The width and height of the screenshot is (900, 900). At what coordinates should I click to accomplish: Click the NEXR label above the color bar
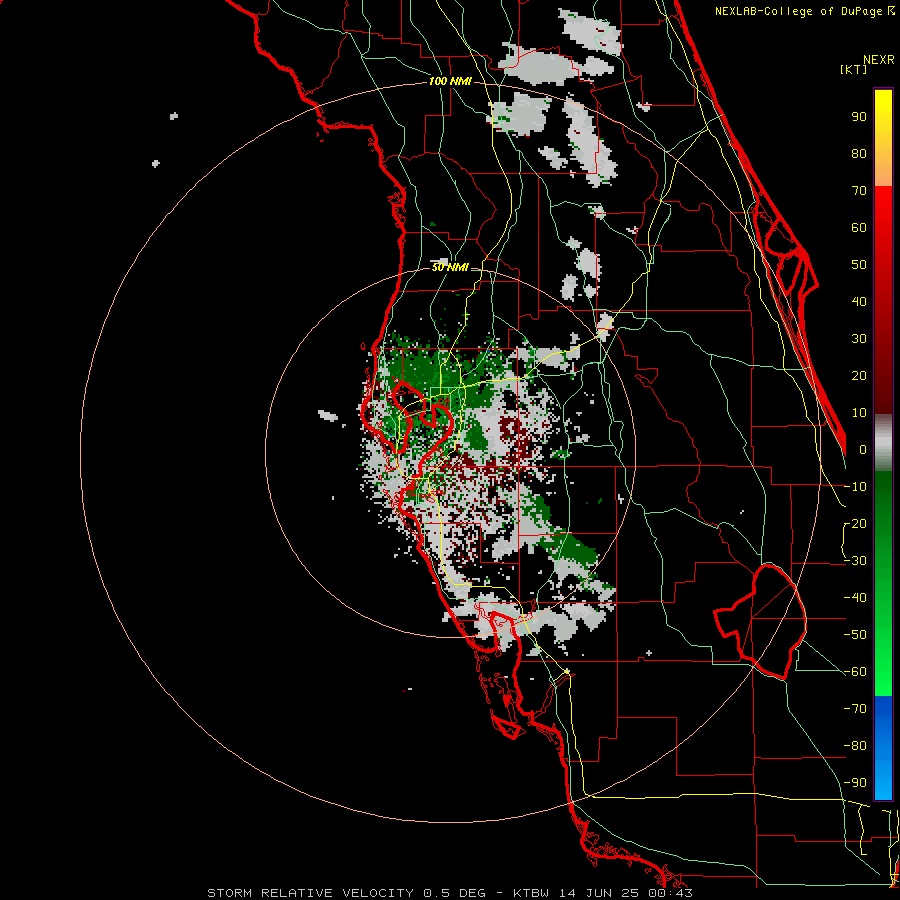pyautogui.click(x=879, y=60)
